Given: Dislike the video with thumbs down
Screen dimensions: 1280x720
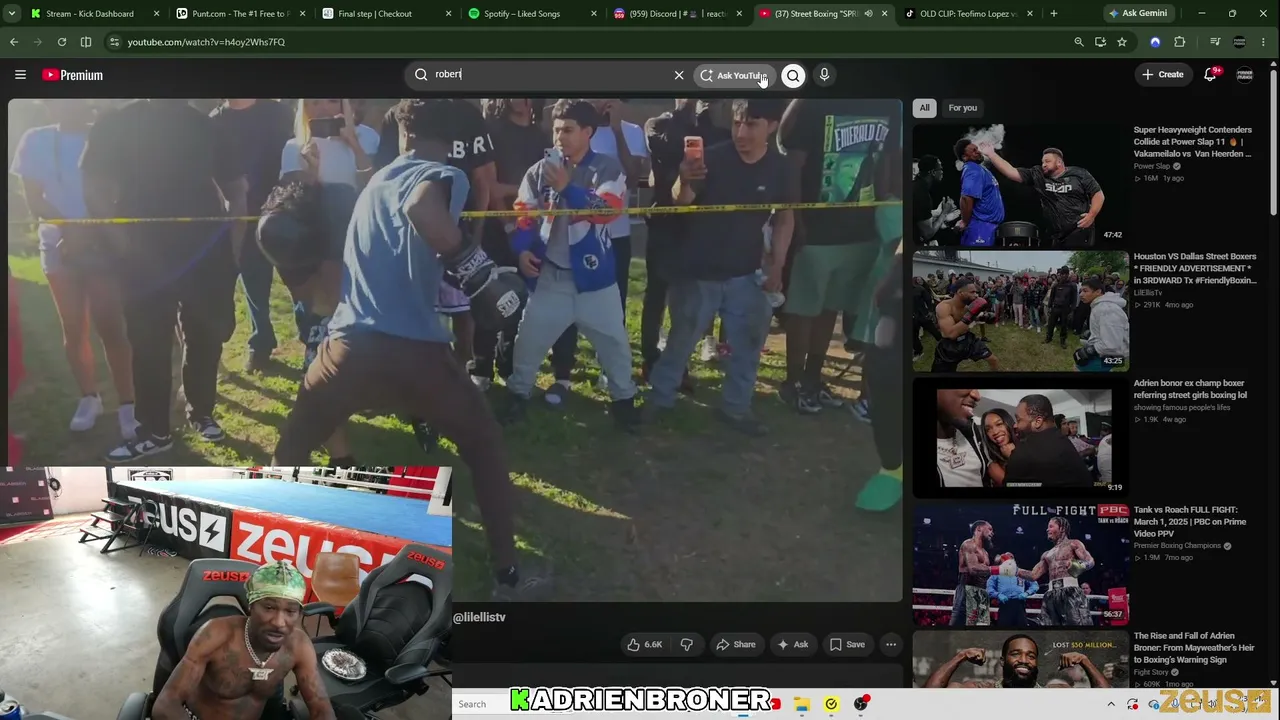Looking at the screenshot, I should [x=687, y=645].
